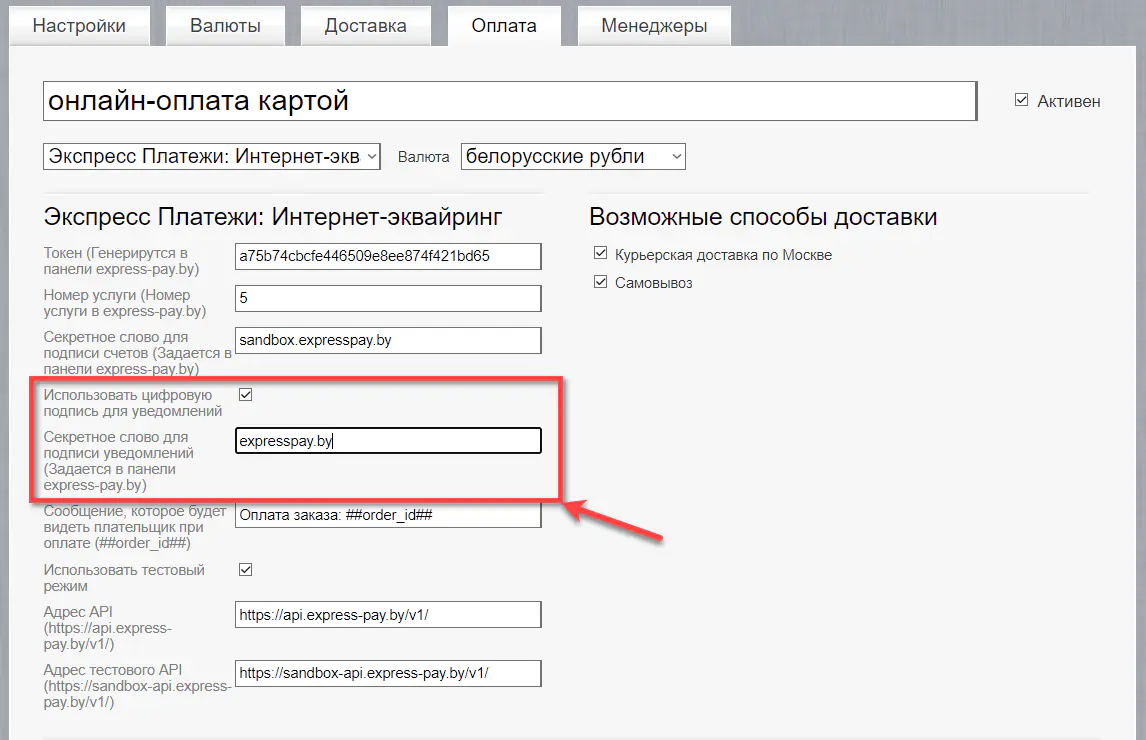1146x740 pixels.
Task: Switch to the Настройки tab
Action: 80,25
